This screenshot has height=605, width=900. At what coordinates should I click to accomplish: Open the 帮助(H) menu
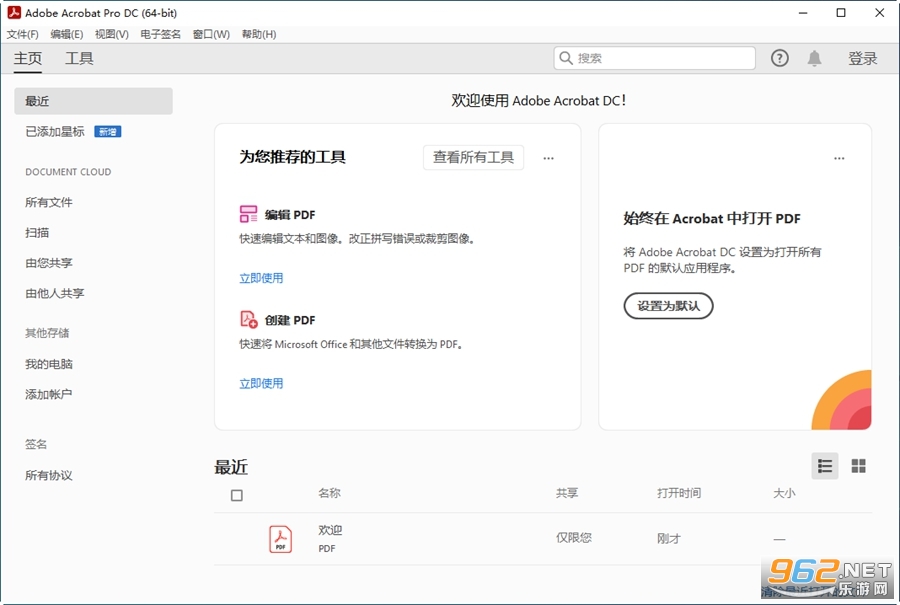[259, 34]
